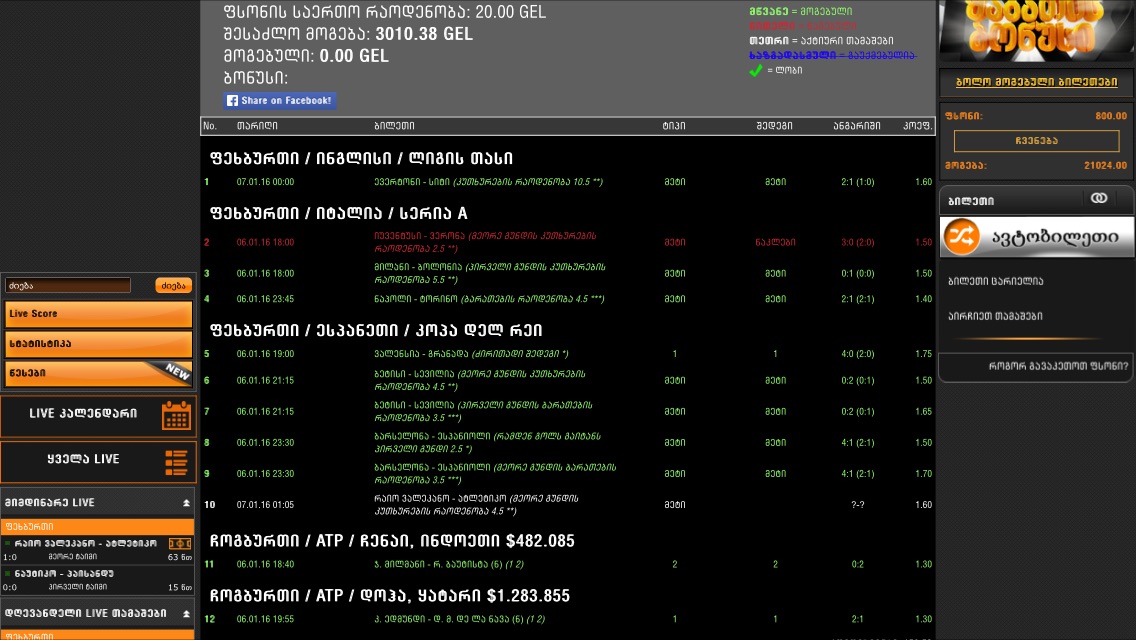Click the ფეხბურთი / ესპანეთი / კოპა დელ რეი heading

pyautogui.click(x=376, y=330)
